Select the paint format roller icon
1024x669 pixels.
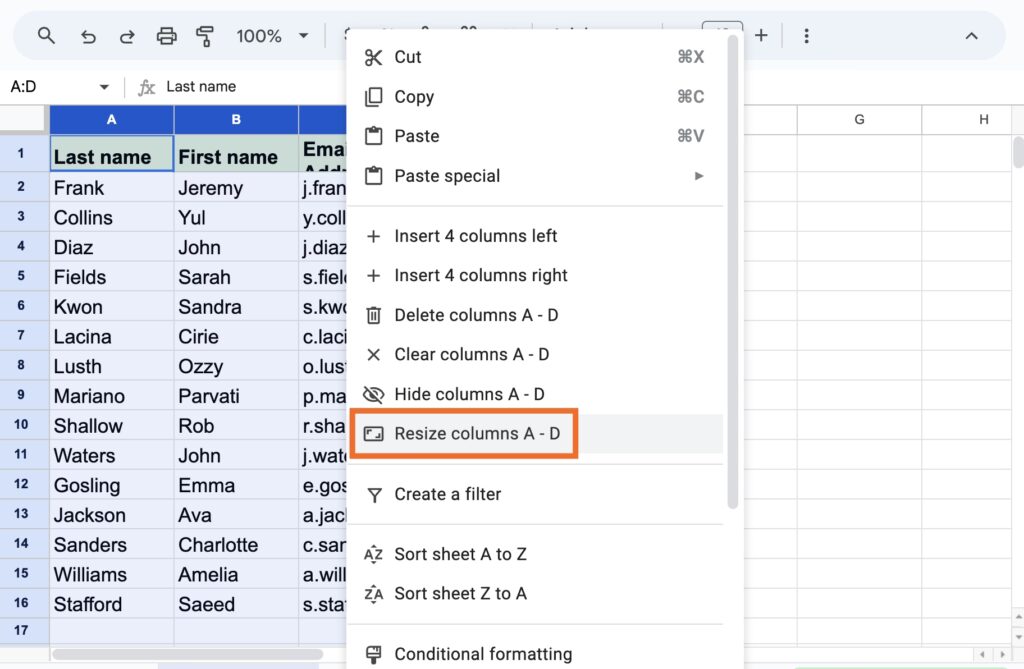[205, 36]
